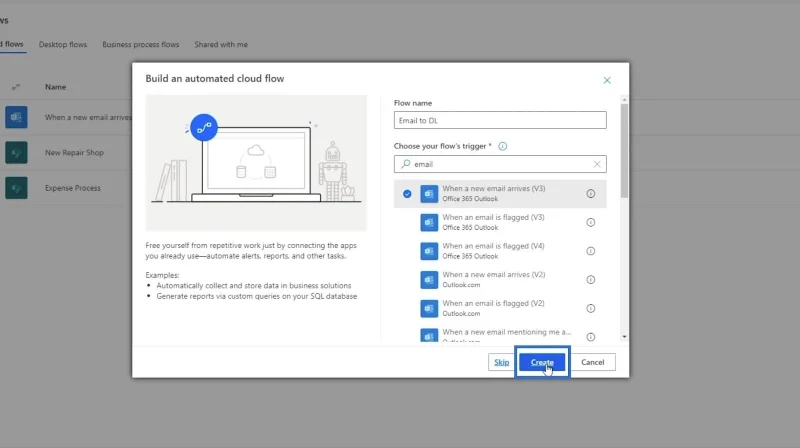
Task: Click Outlook icon of When a new email arrives (V2)
Action: (429, 280)
